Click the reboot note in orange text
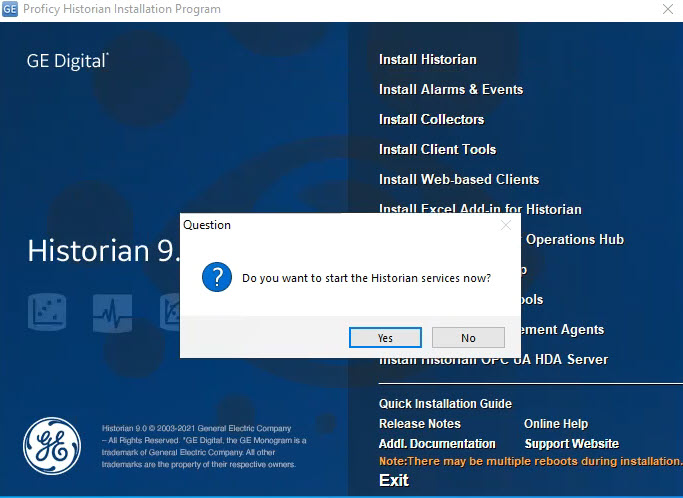 pos(531,461)
